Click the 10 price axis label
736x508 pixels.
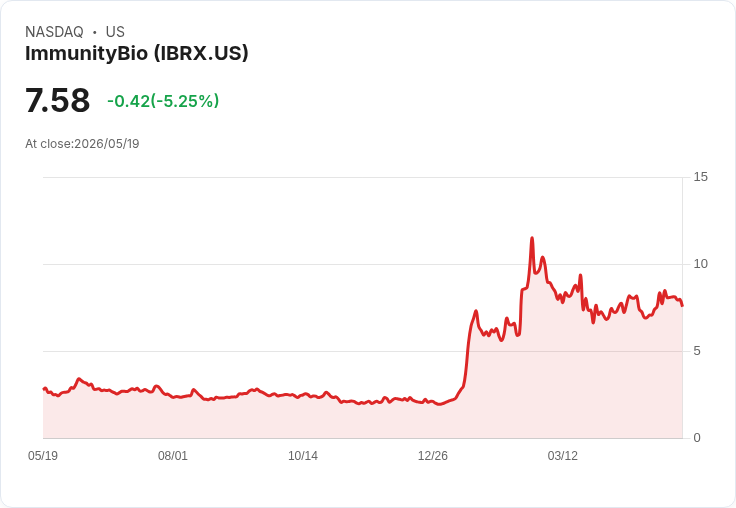(x=700, y=264)
